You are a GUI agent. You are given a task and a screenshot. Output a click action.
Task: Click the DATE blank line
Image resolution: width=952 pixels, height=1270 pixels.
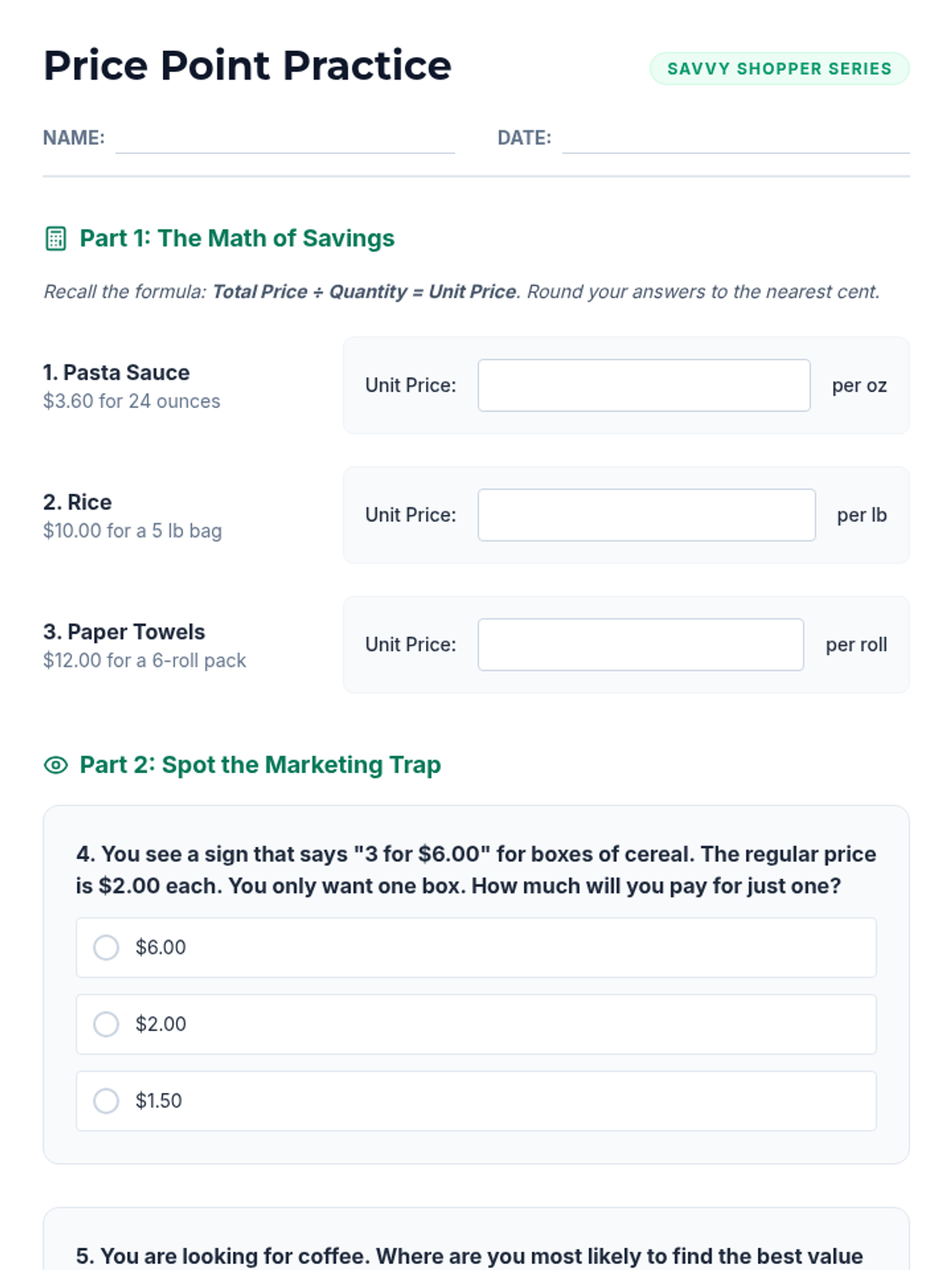pos(735,140)
